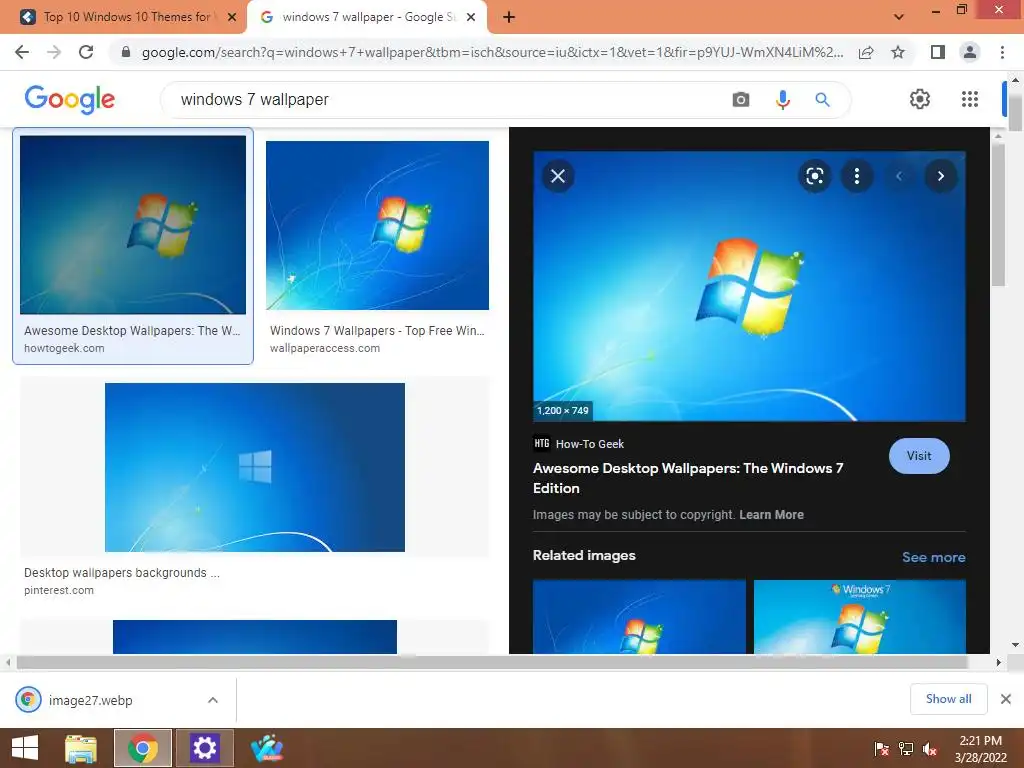Open the Learn More copyright link

pos(771,515)
